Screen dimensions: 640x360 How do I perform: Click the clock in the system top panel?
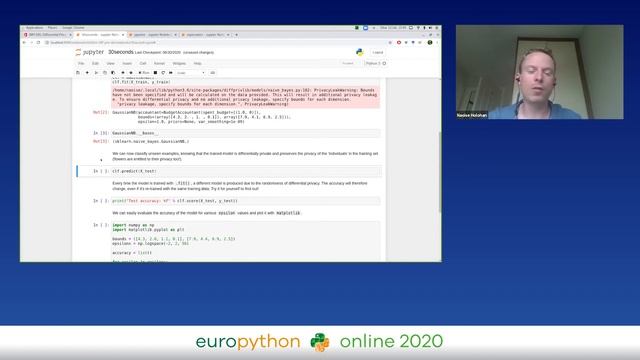point(393,28)
